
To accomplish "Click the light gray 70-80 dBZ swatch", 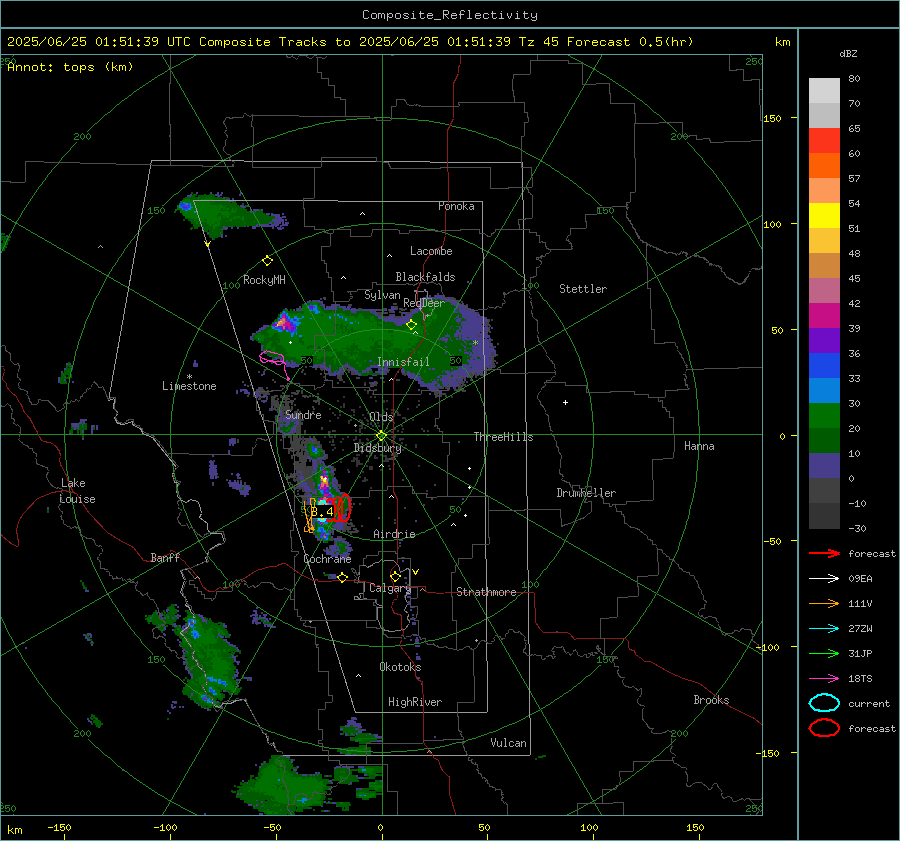I will coord(824,91).
